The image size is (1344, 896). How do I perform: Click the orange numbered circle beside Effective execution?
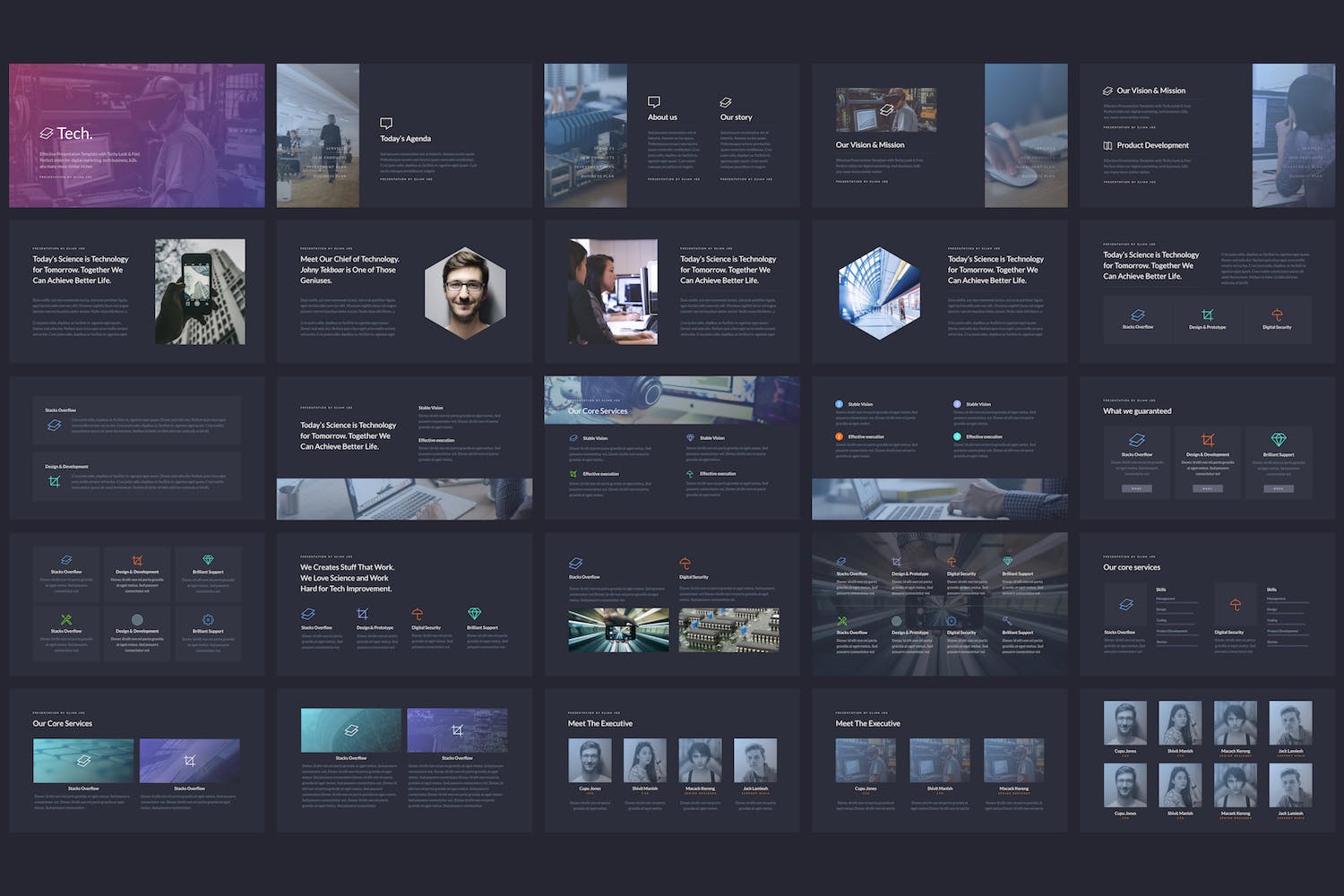[x=840, y=436]
